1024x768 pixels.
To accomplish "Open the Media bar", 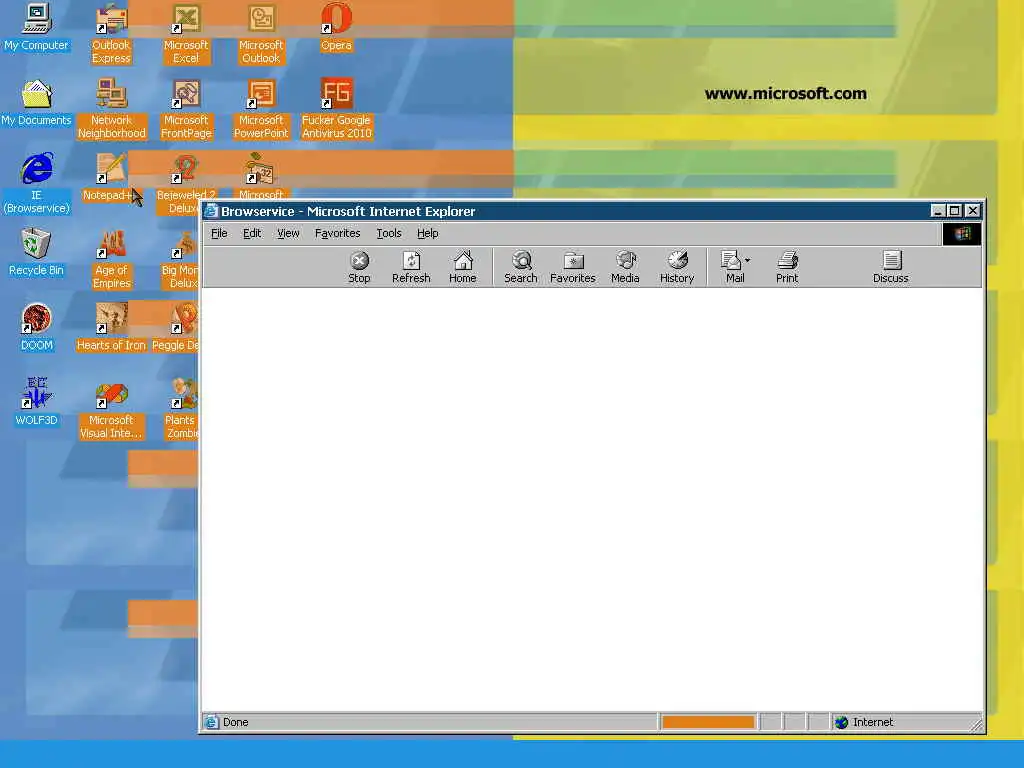I will 625,267.
